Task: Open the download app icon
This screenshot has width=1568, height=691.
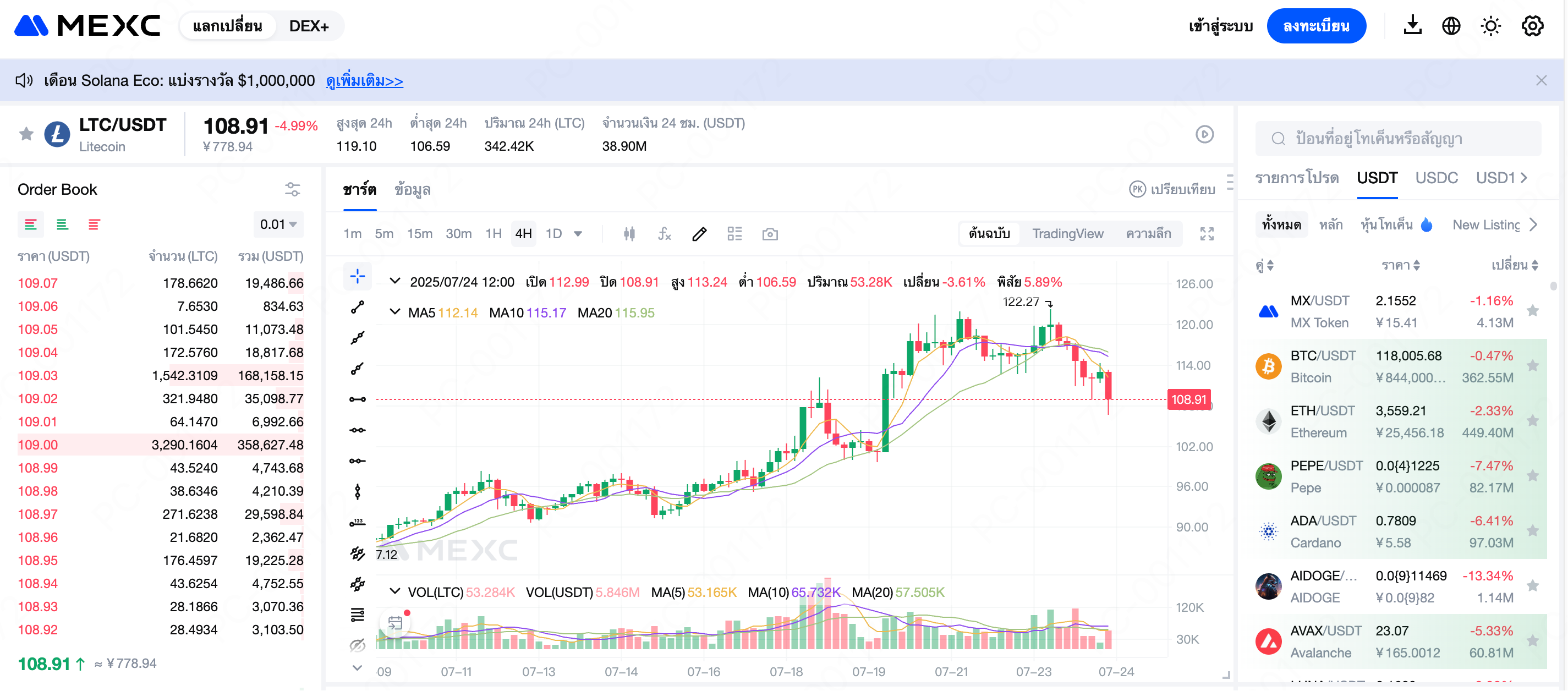Action: coord(1412,26)
